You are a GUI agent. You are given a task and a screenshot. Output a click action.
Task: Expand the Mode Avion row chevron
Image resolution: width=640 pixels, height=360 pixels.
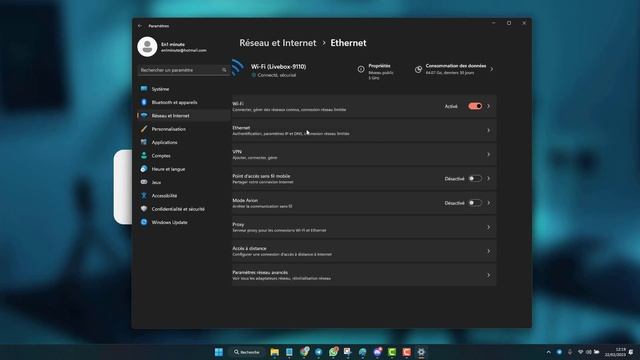coord(489,203)
